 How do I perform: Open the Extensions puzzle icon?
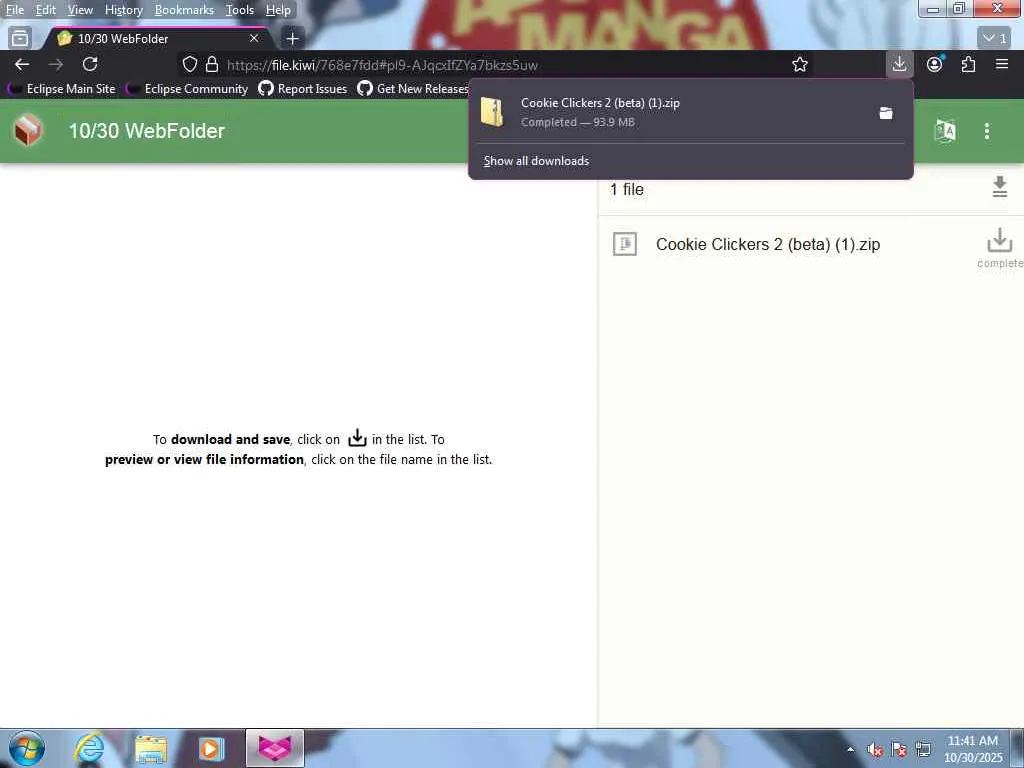point(968,64)
